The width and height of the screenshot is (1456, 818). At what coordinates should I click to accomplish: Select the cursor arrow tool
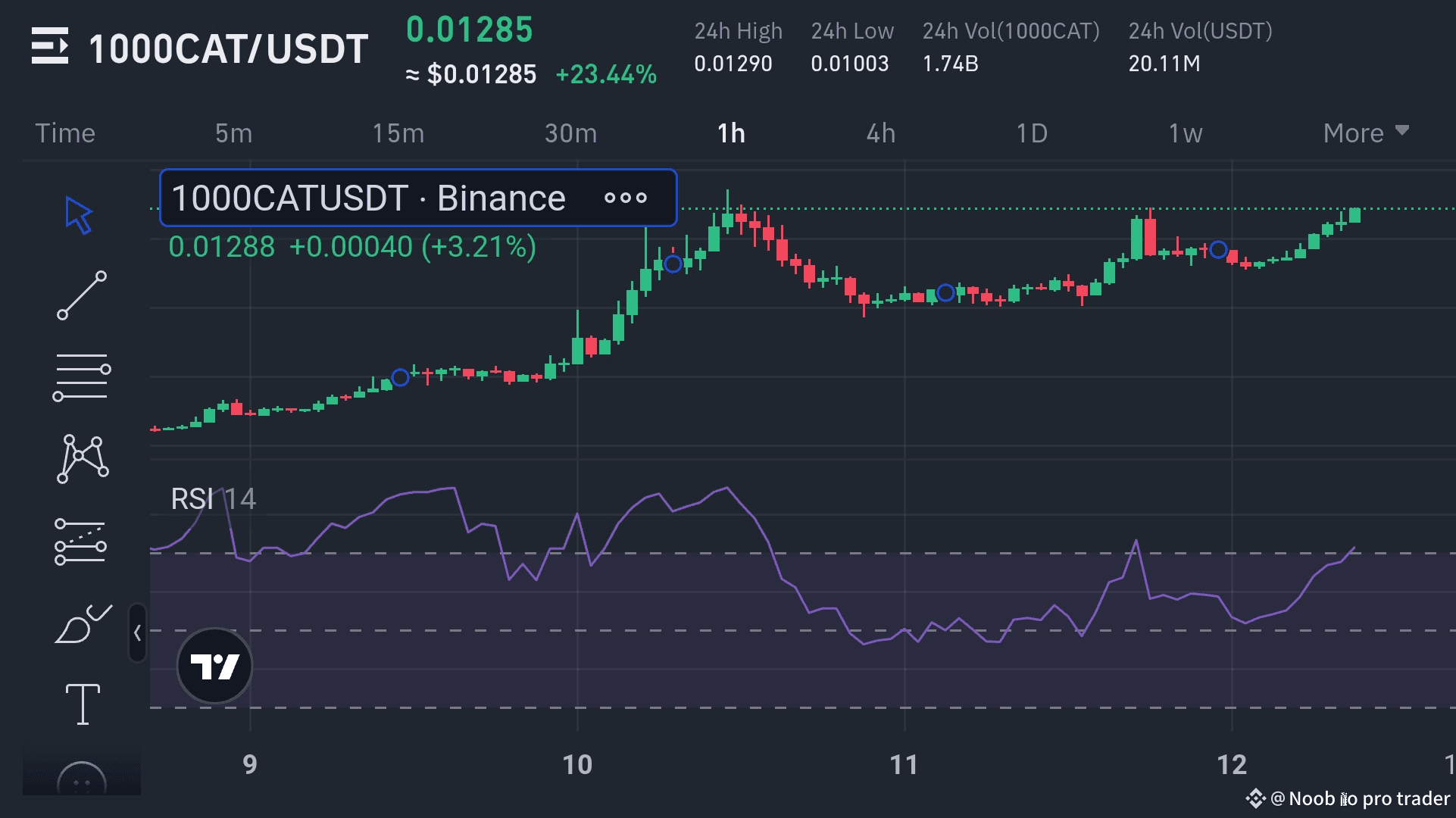click(79, 215)
